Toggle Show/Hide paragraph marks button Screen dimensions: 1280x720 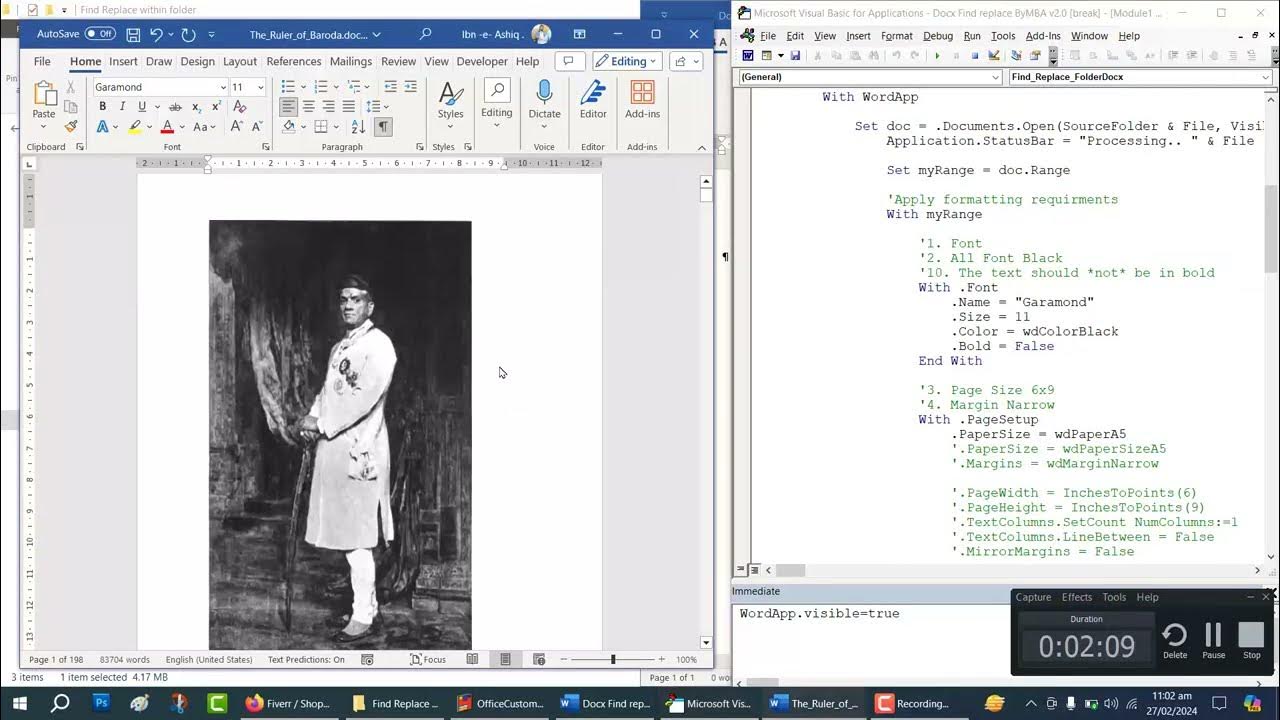[383, 127]
